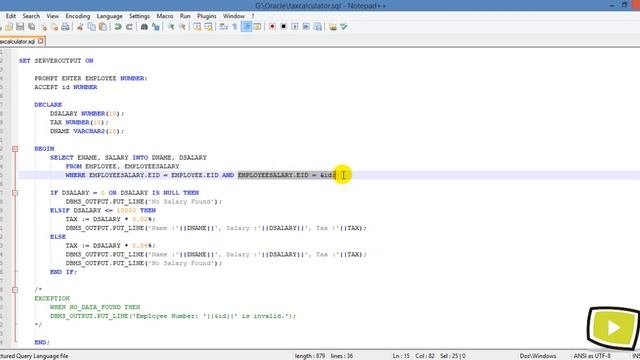Click the 'FROM EMPLOYEE, EMPLOYEESALARY' line
Viewport: 640px width, 360px height.
122,167
